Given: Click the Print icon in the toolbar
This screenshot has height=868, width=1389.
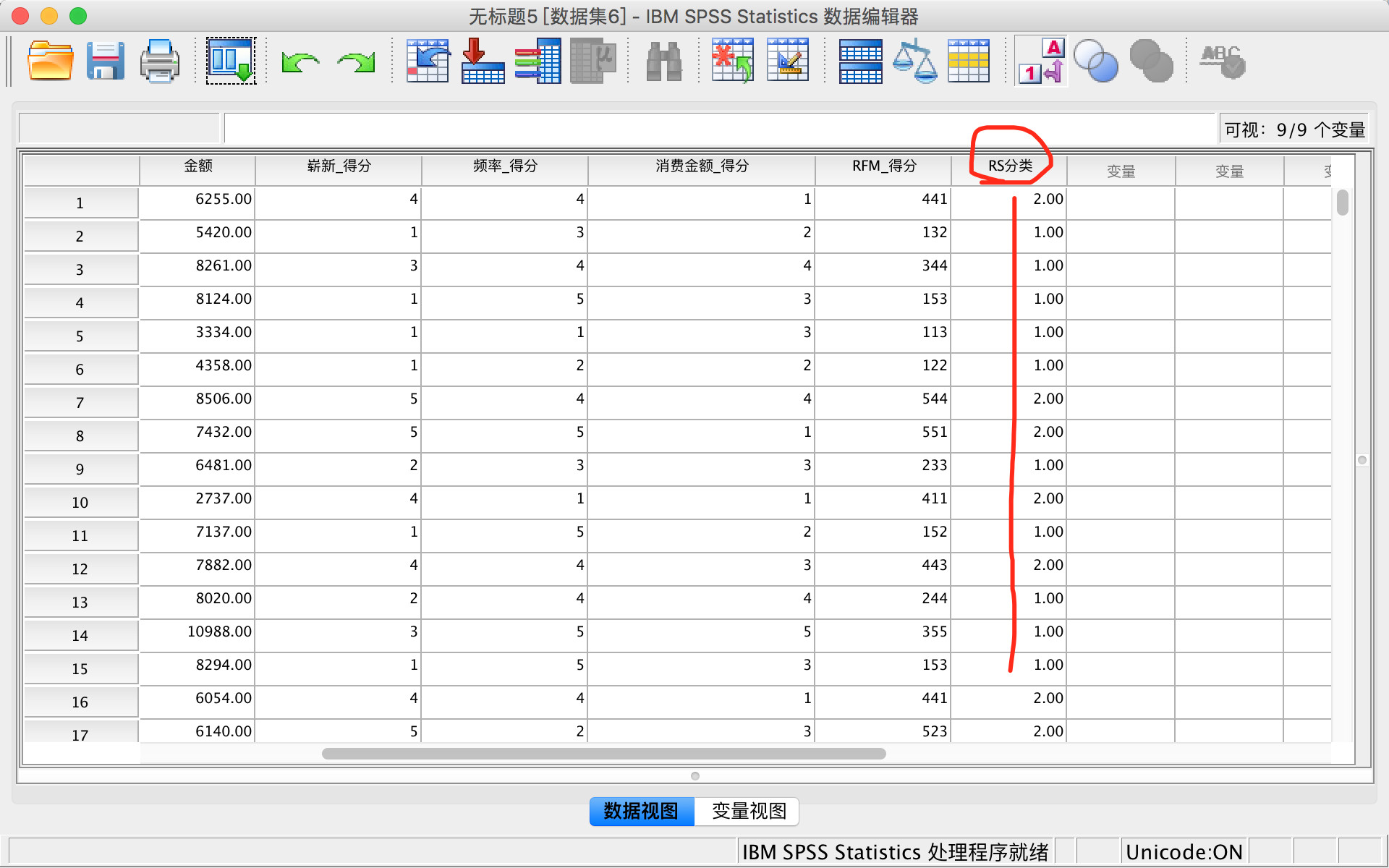Looking at the screenshot, I should pos(159,61).
